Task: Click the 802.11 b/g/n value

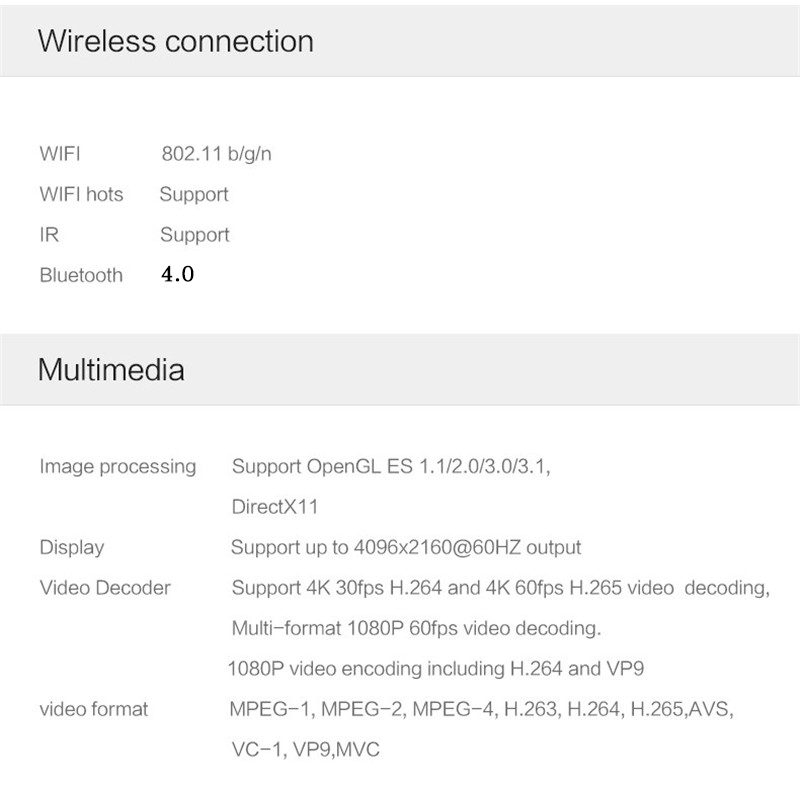Action: [216, 154]
